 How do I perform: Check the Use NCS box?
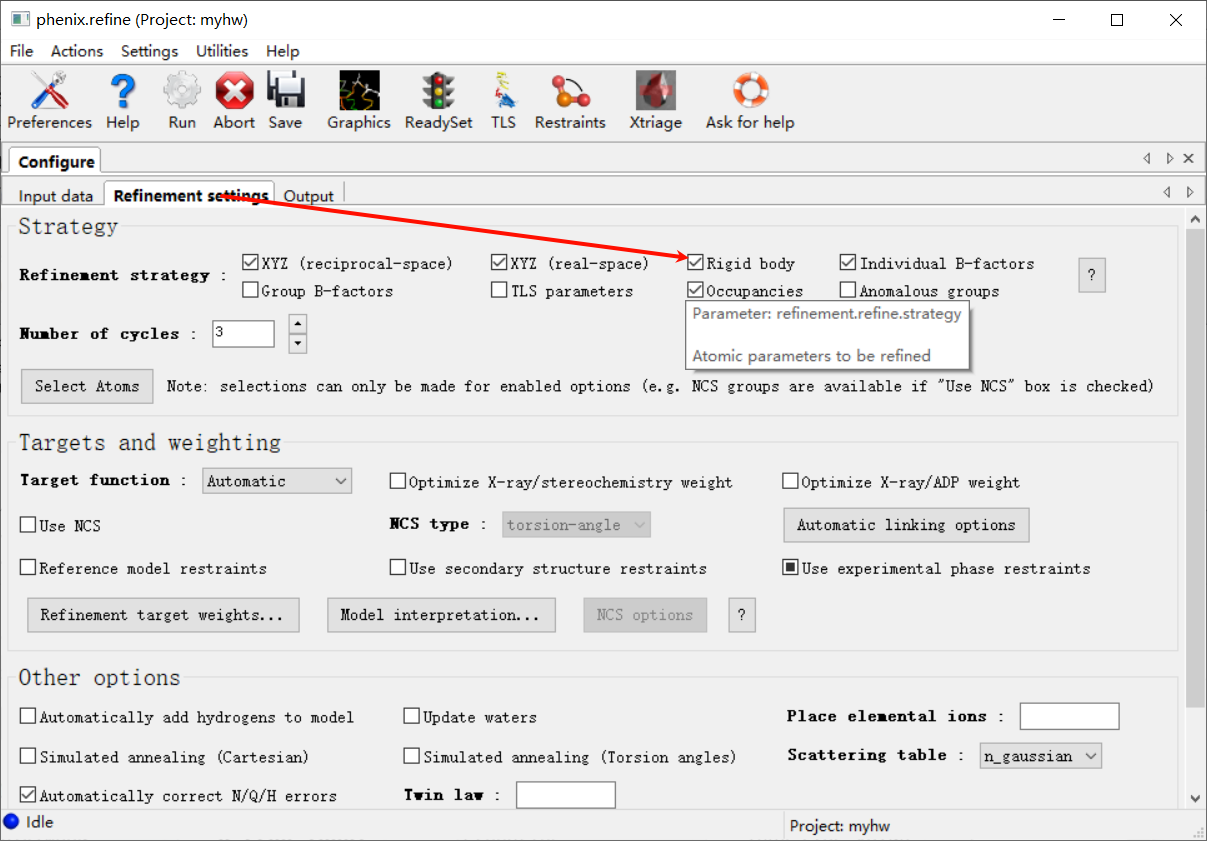[28, 525]
